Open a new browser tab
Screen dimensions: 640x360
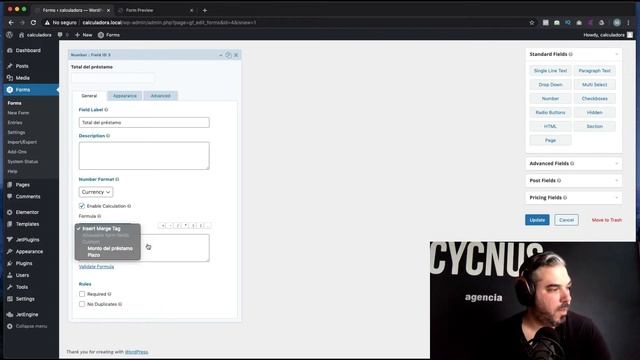point(204,10)
